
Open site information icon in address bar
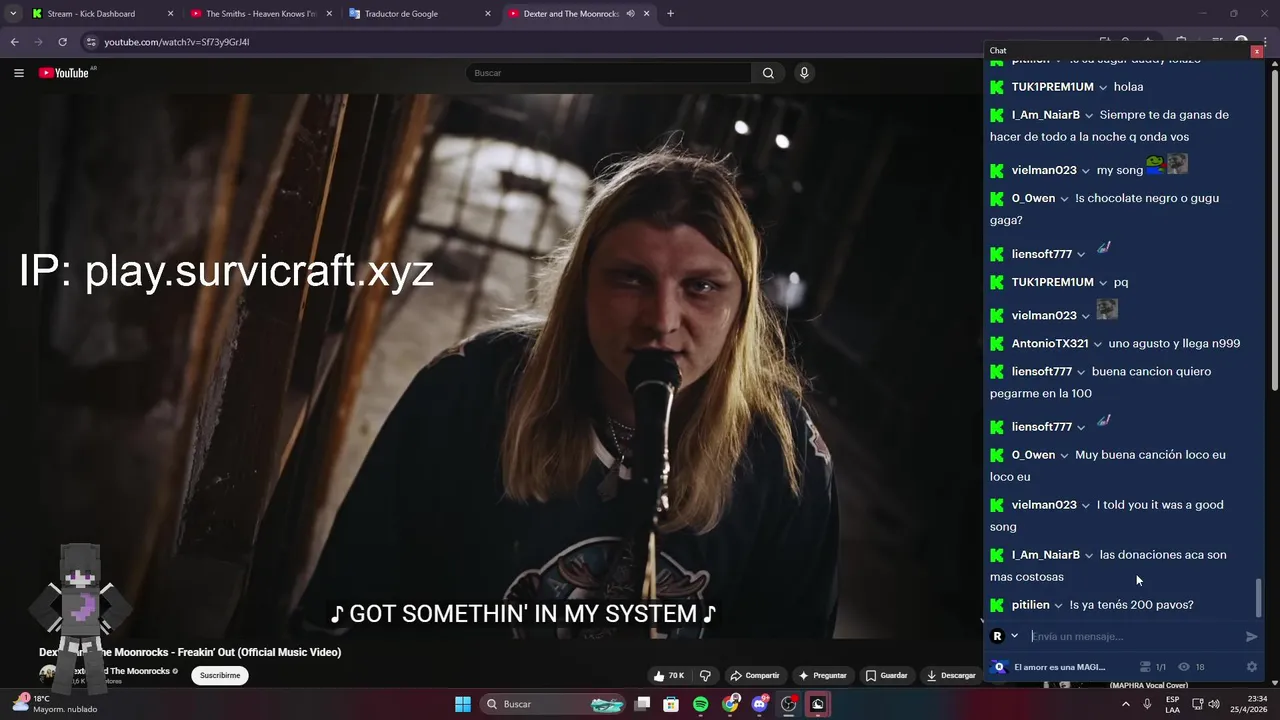(91, 42)
